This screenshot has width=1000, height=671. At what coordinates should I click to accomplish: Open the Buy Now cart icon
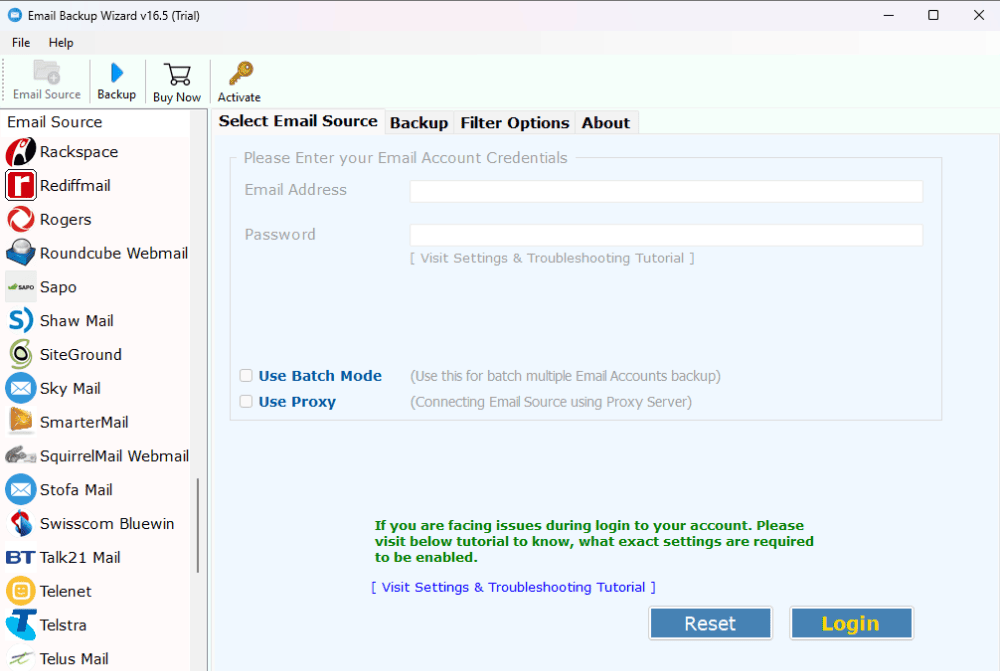[x=177, y=80]
